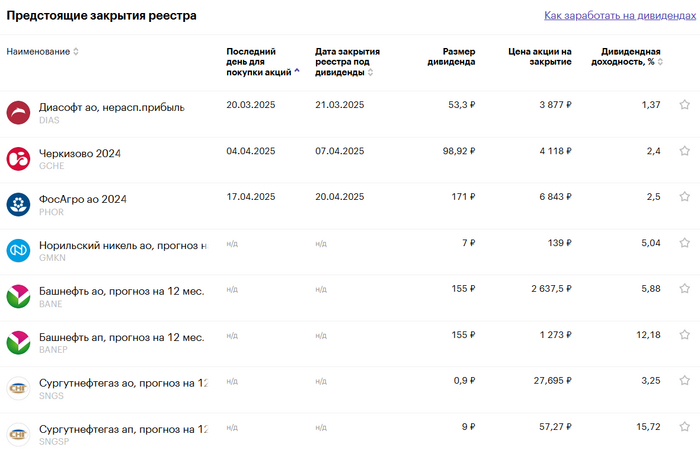Sort by Наименование column arrows

pyautogui.click(x=76, y=52)
